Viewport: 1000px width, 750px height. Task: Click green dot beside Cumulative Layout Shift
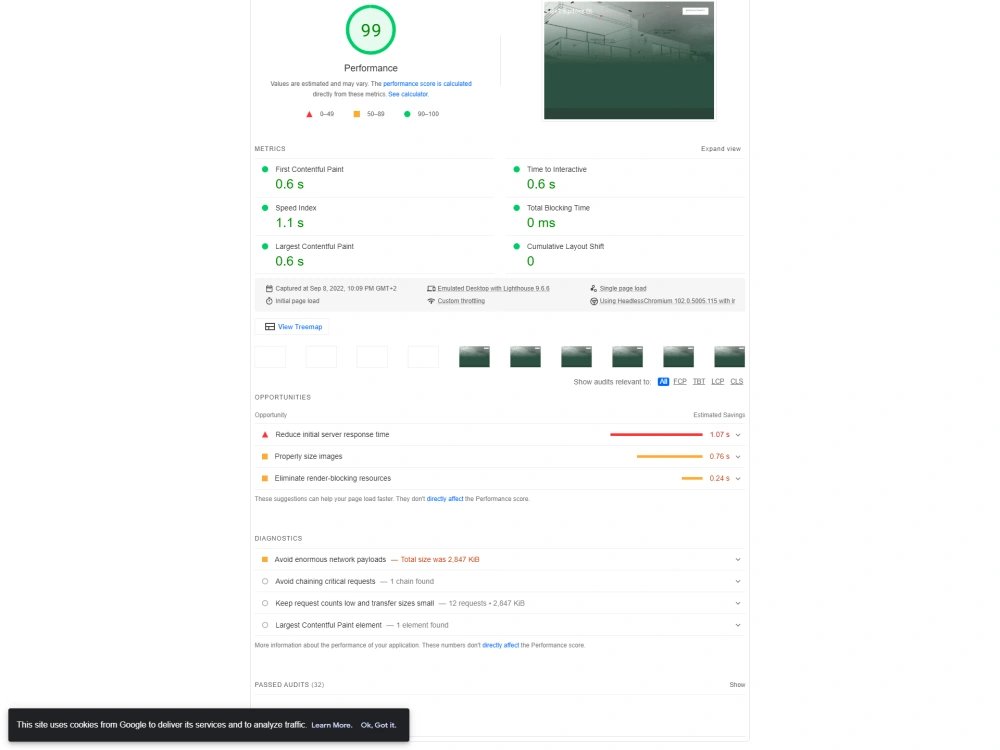tap(517, 246)
